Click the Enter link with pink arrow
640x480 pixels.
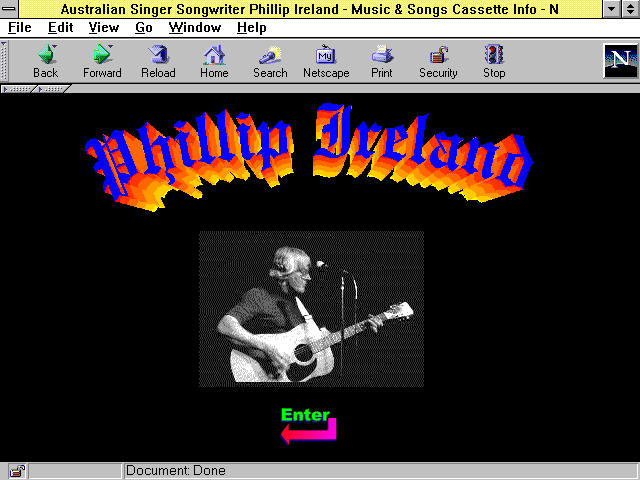pos(308,426)
